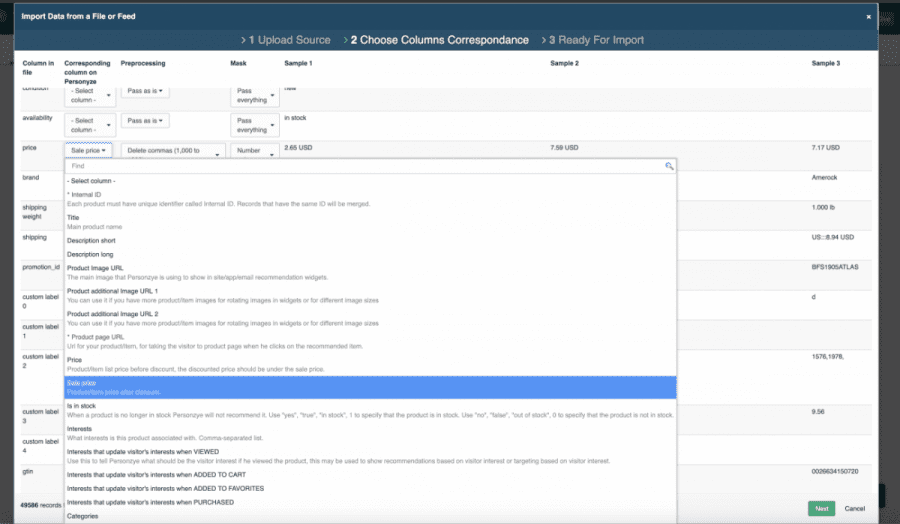Close the import dialog with the X
Image resolution: width=900 pixels, height=524 pixels.
pyautogui.click(x=868, y=17)
